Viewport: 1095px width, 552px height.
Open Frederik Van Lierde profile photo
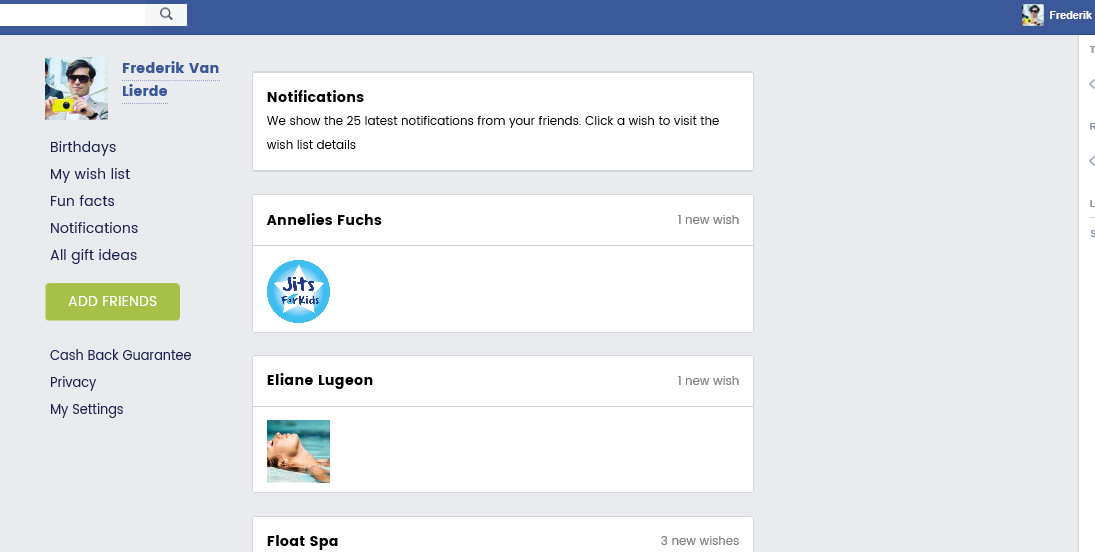pos(76,88)
